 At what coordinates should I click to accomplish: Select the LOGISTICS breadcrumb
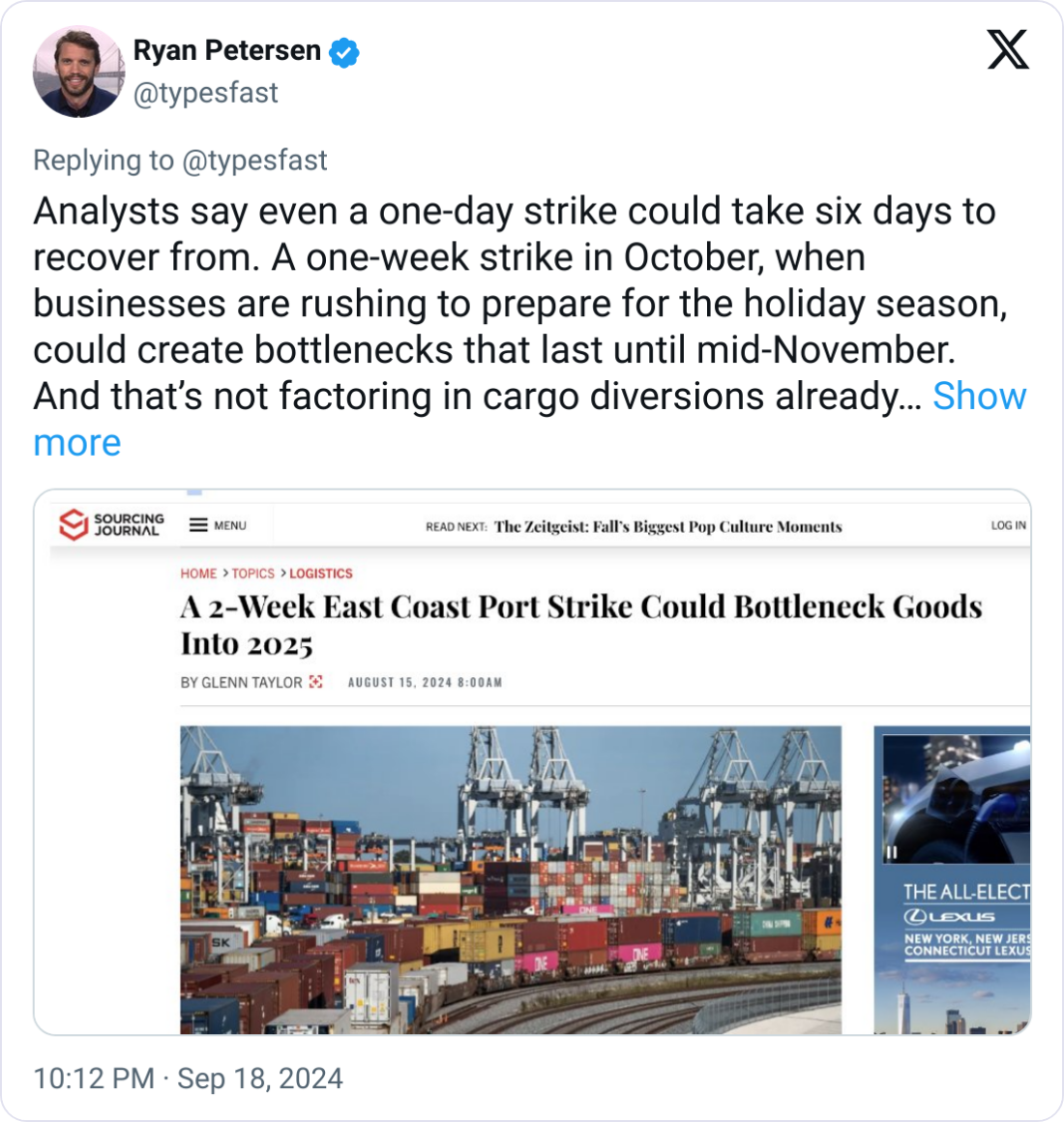point(320,574)
